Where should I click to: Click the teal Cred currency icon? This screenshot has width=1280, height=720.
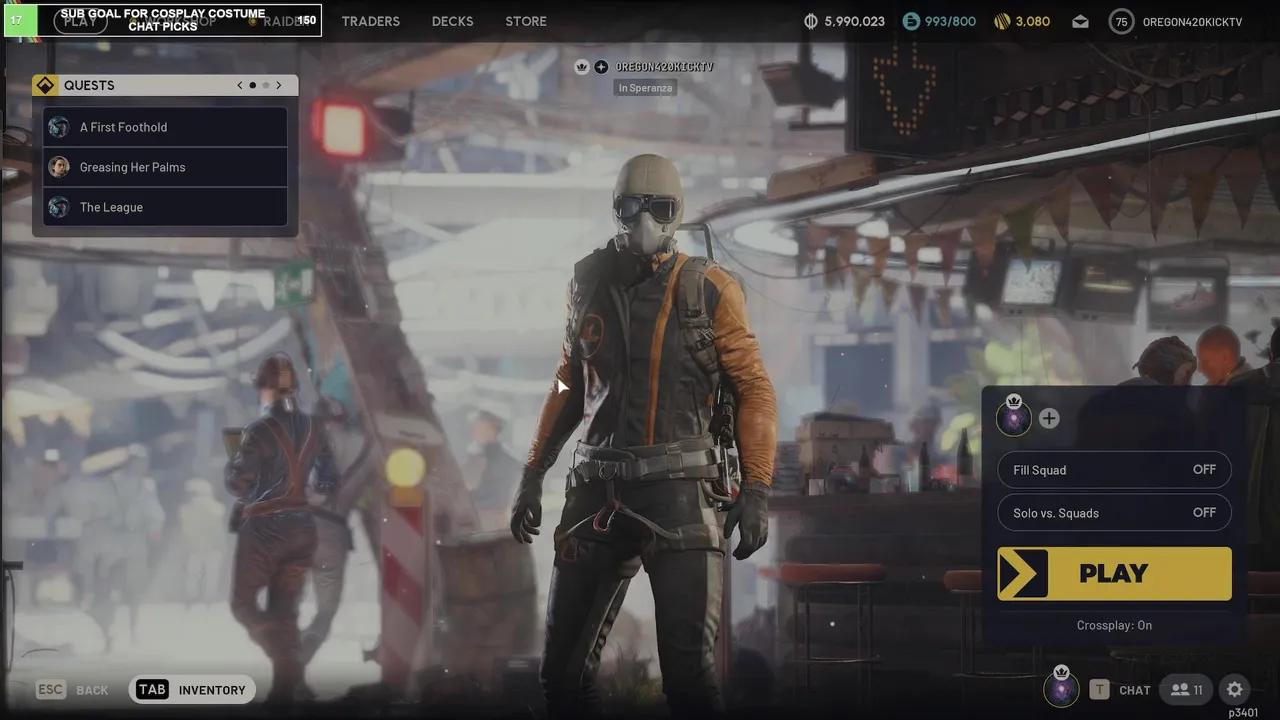(x=911, y=21)
